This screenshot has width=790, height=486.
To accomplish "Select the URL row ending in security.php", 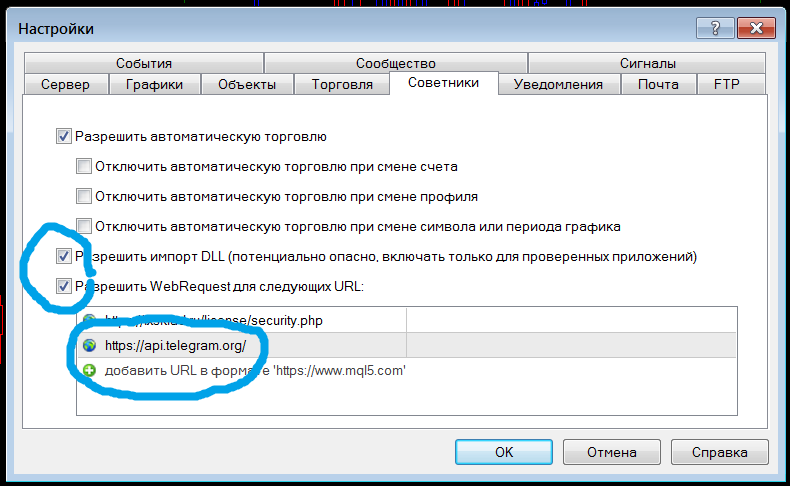I will pyautogui.click(x=407, y=320).
